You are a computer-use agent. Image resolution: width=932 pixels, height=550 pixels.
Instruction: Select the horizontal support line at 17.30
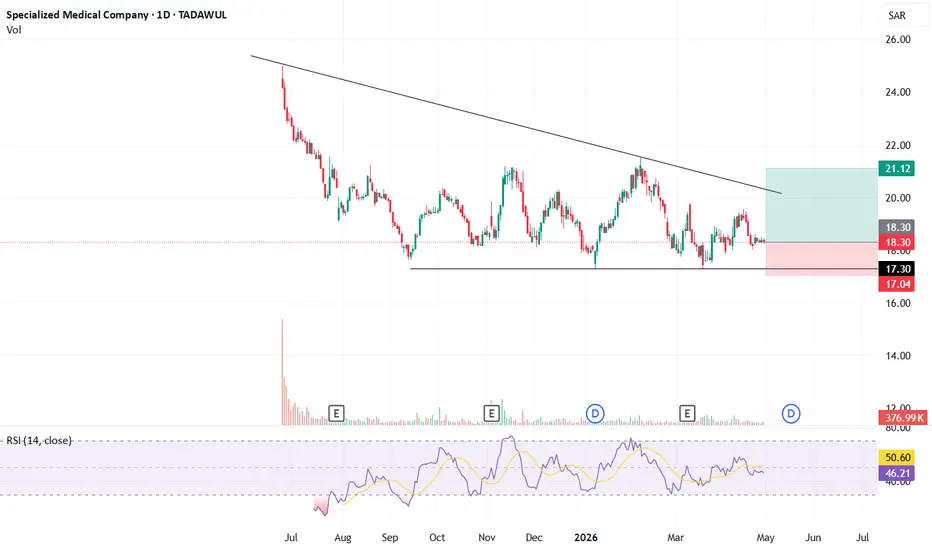644,269
